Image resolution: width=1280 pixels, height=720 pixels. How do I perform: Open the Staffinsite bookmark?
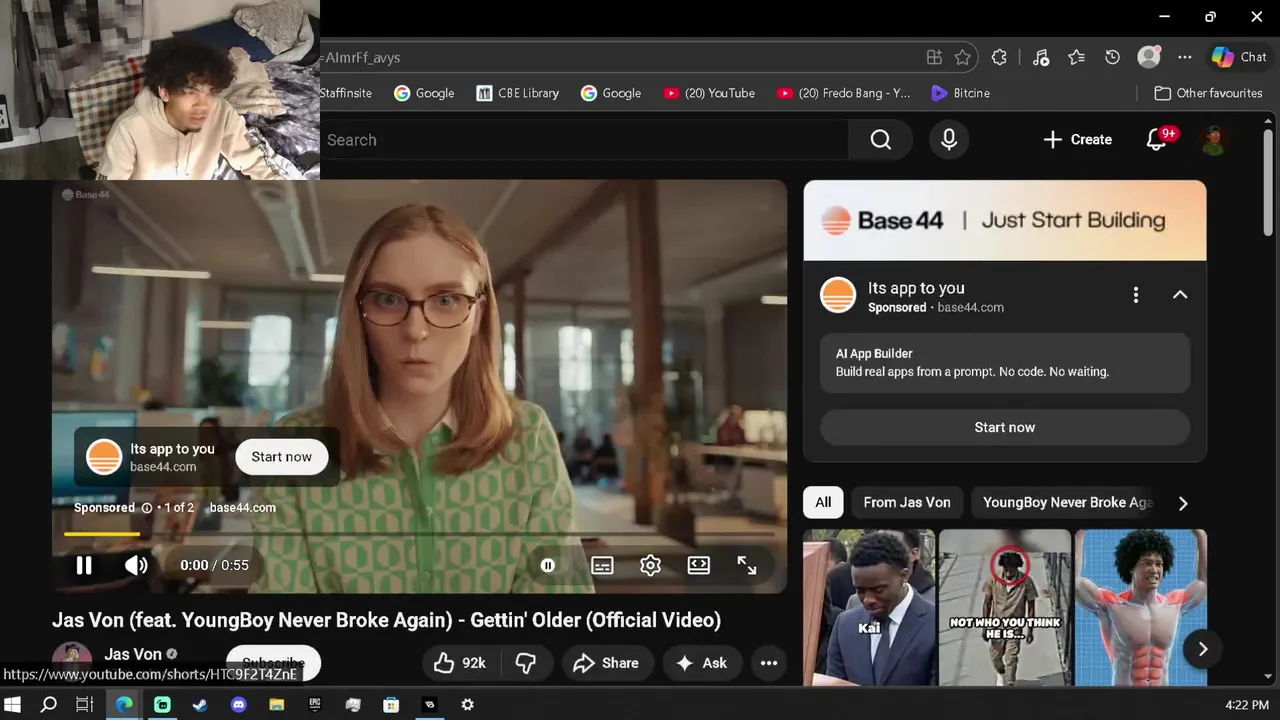346,93
